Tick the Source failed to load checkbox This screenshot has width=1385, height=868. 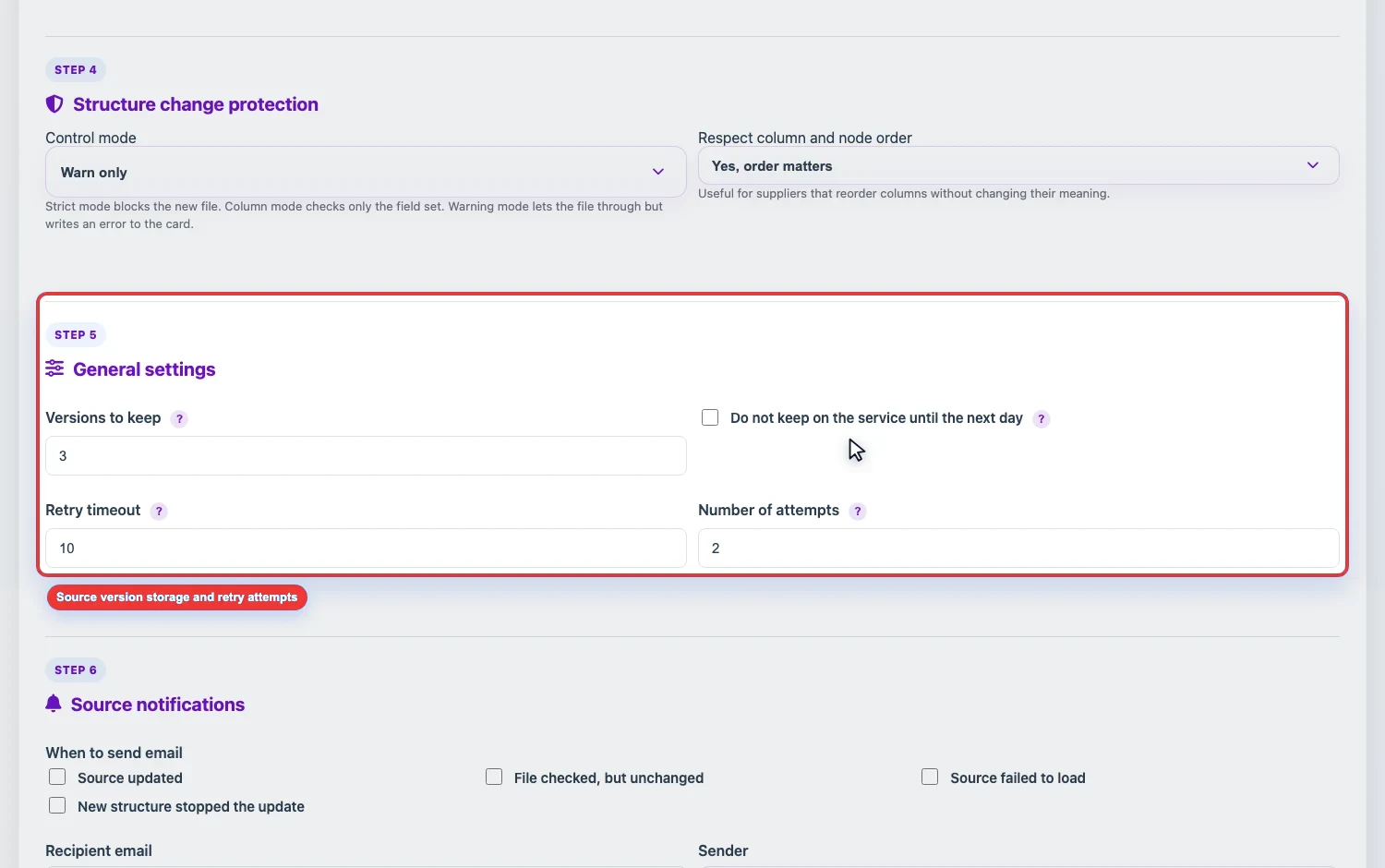(x=930, y=777)
